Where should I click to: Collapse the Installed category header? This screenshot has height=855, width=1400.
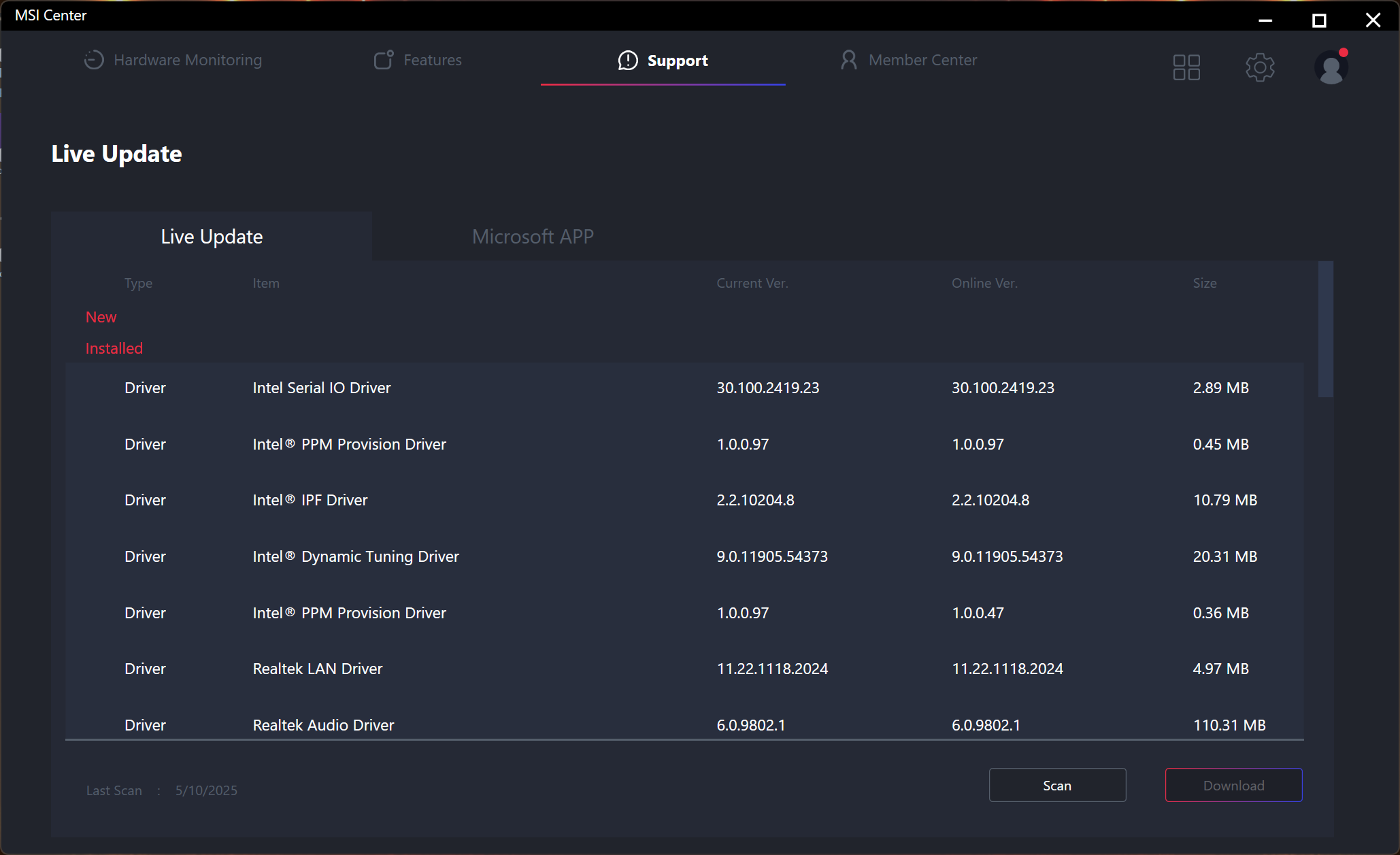tap(114, 348)
